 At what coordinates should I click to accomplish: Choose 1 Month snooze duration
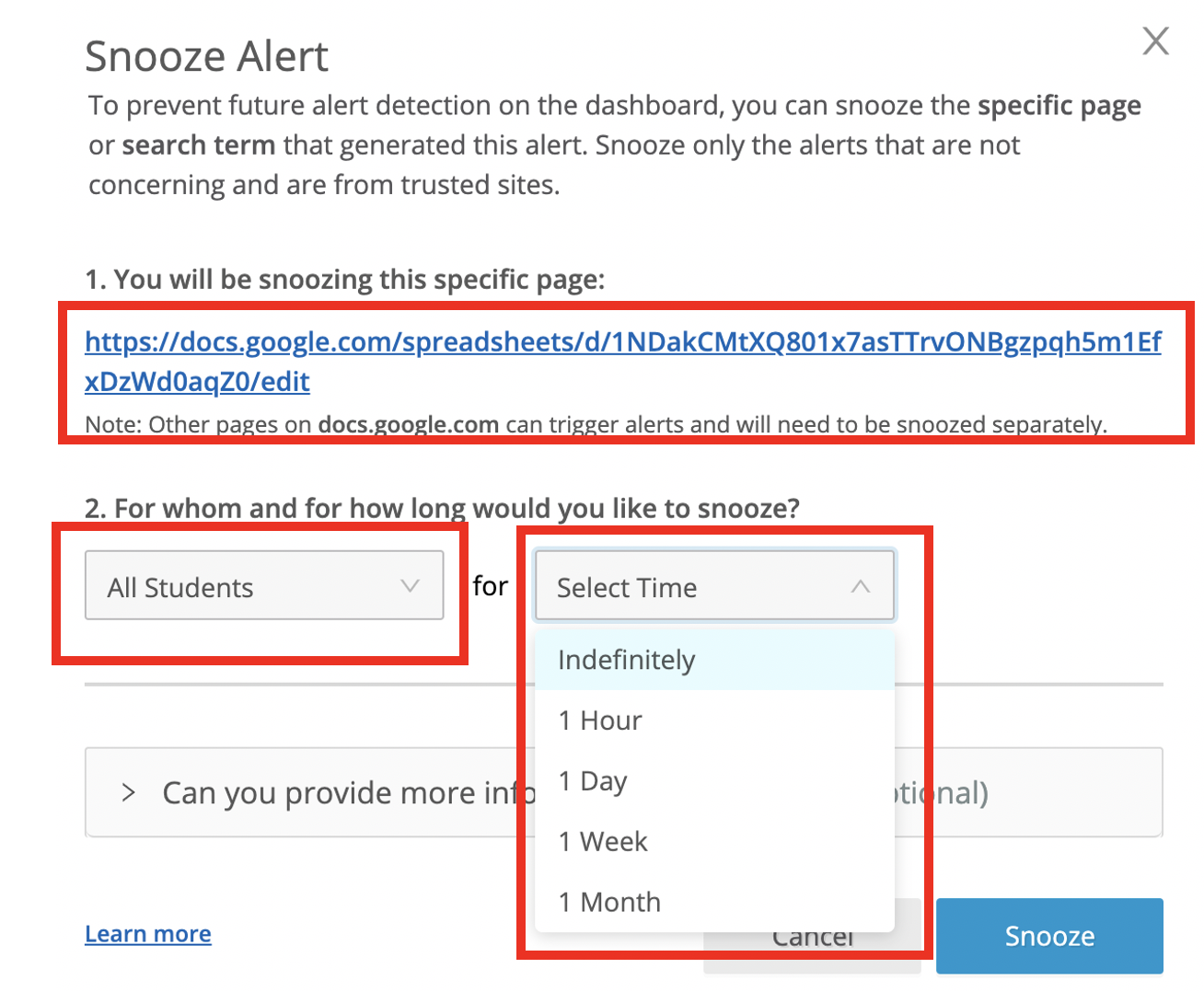point(609,903)
